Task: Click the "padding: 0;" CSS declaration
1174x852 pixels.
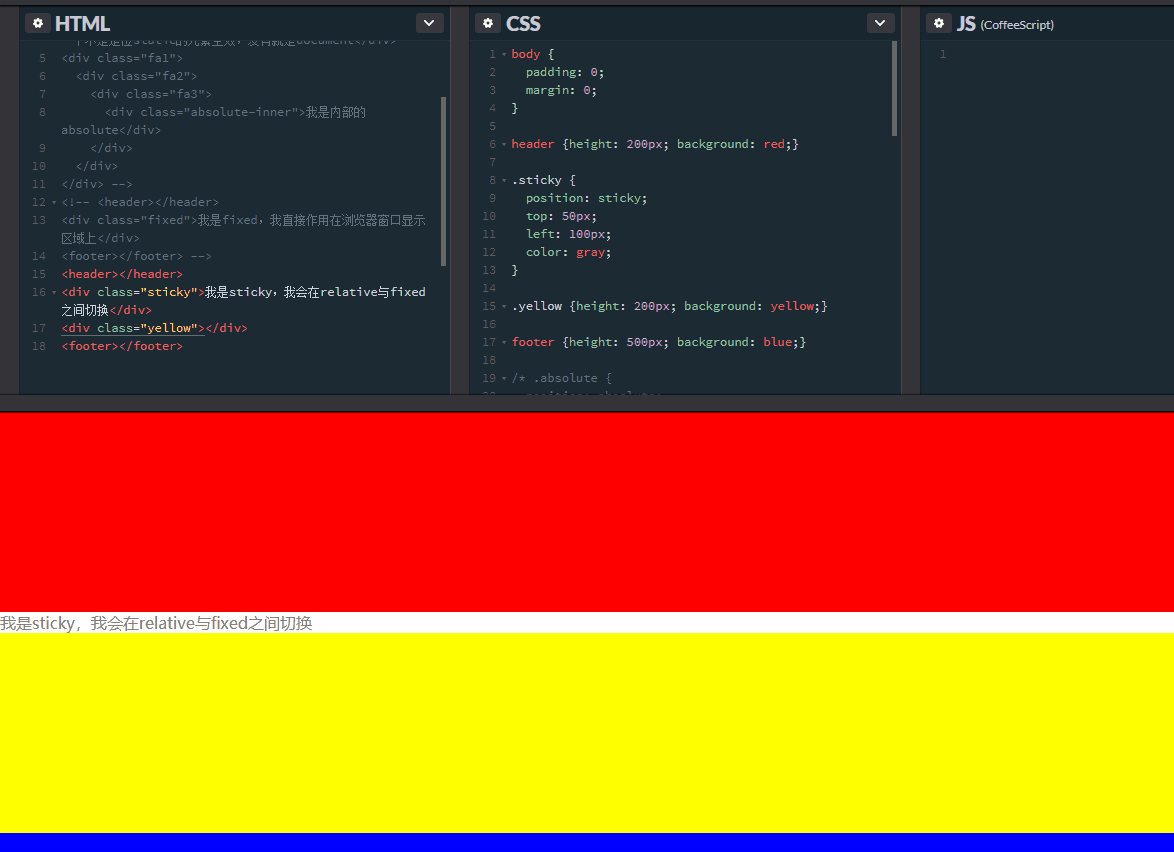Action: pyautogui.click(x=565, y=72)
